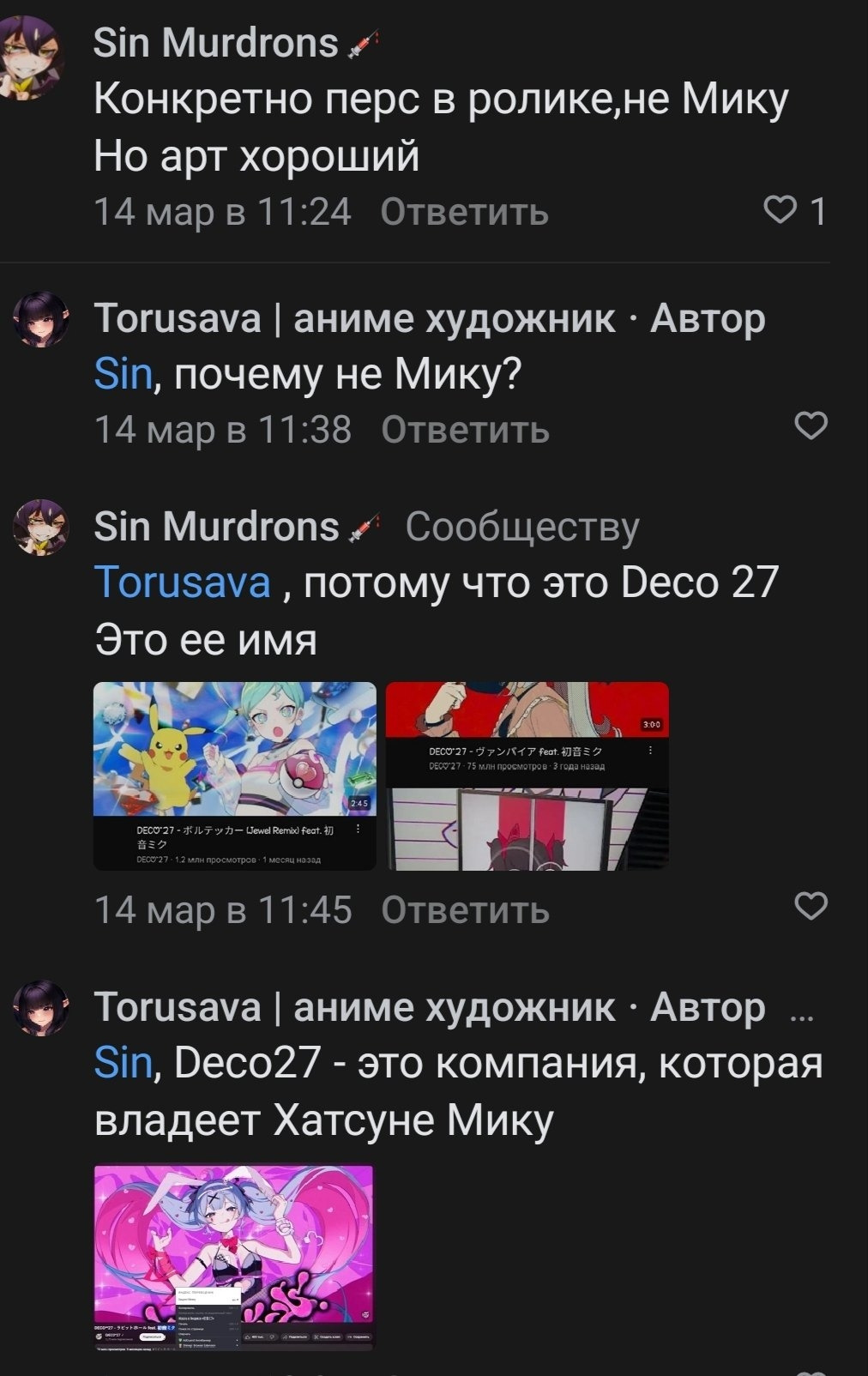
Task: Tap the "Сообществу" label next to Sin Murdrons
Action: tap(521, 527)
